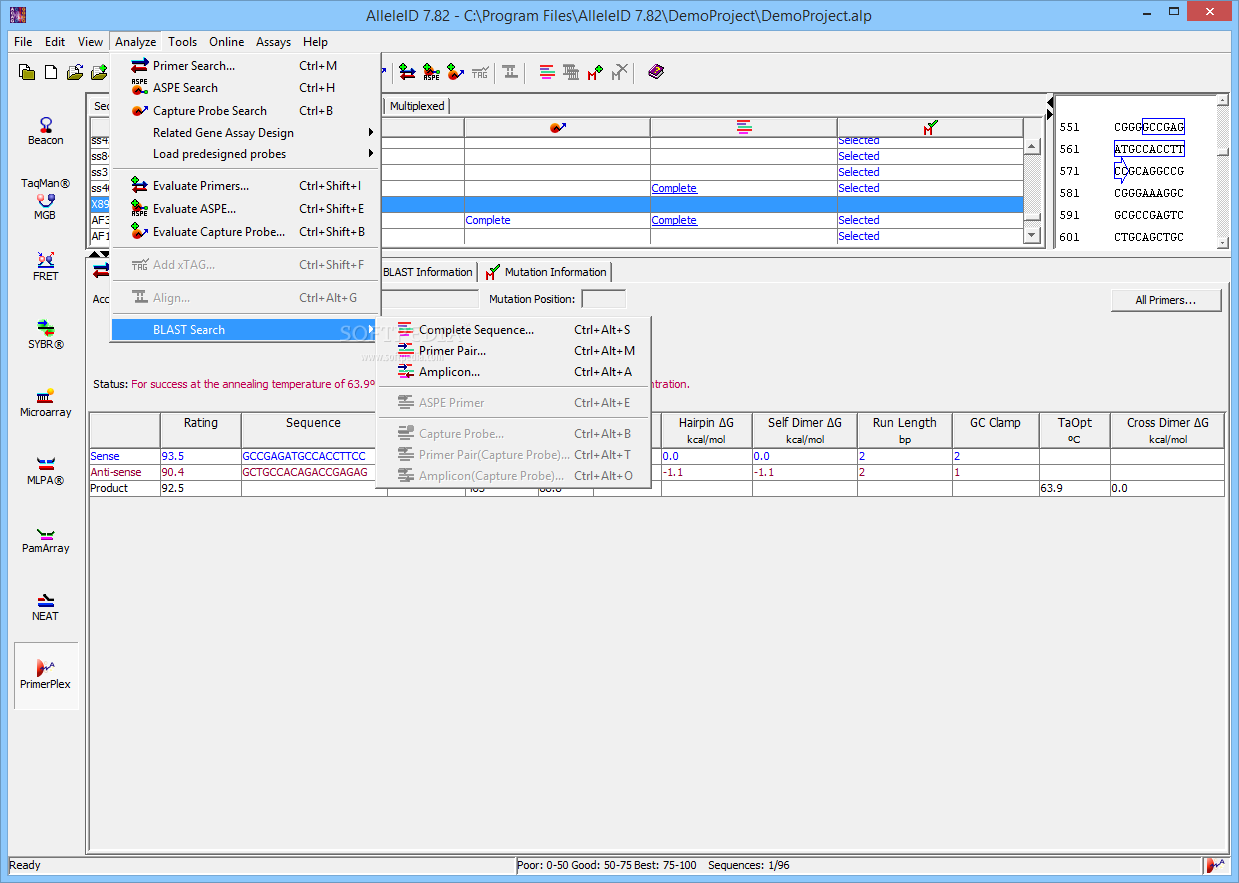The width and height of the screenshot is (1239, 883).
Task: Click the All Primers... button
Action: coord(1166,300)
